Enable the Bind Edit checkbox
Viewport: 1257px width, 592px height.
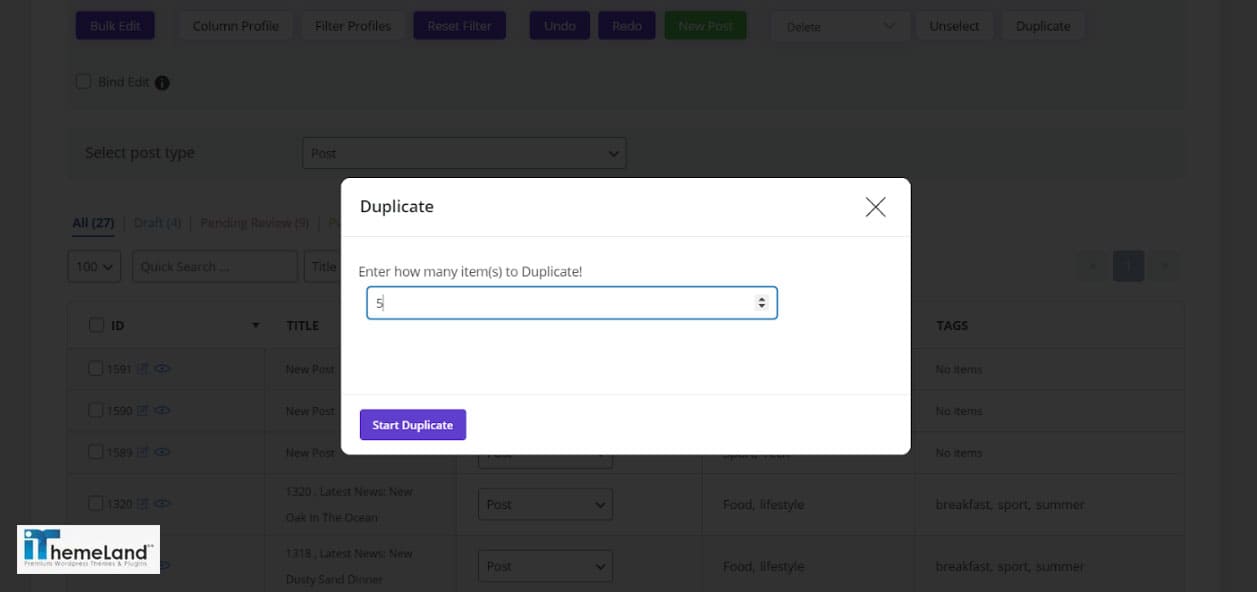point(83,81)
